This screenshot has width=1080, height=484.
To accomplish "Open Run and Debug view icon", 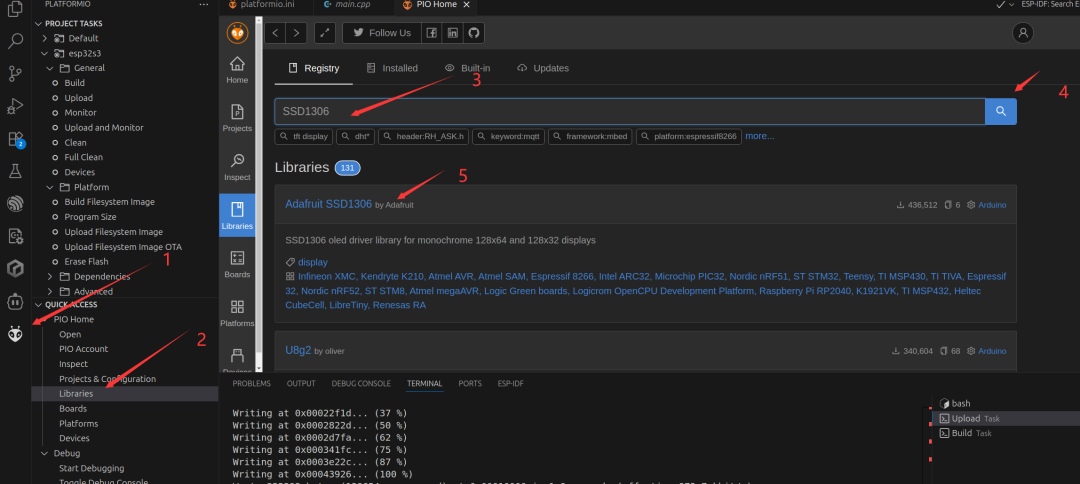I will pyautogui.click(x=15, y=106).
